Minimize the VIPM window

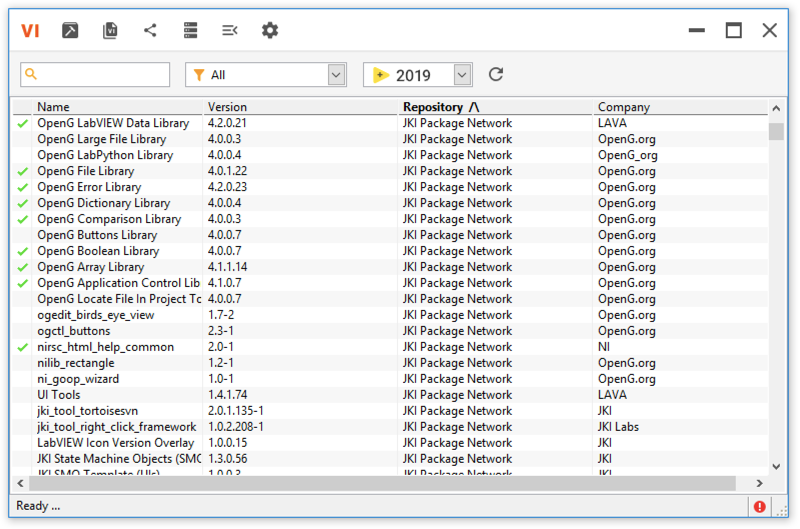(x=696, y=31)
